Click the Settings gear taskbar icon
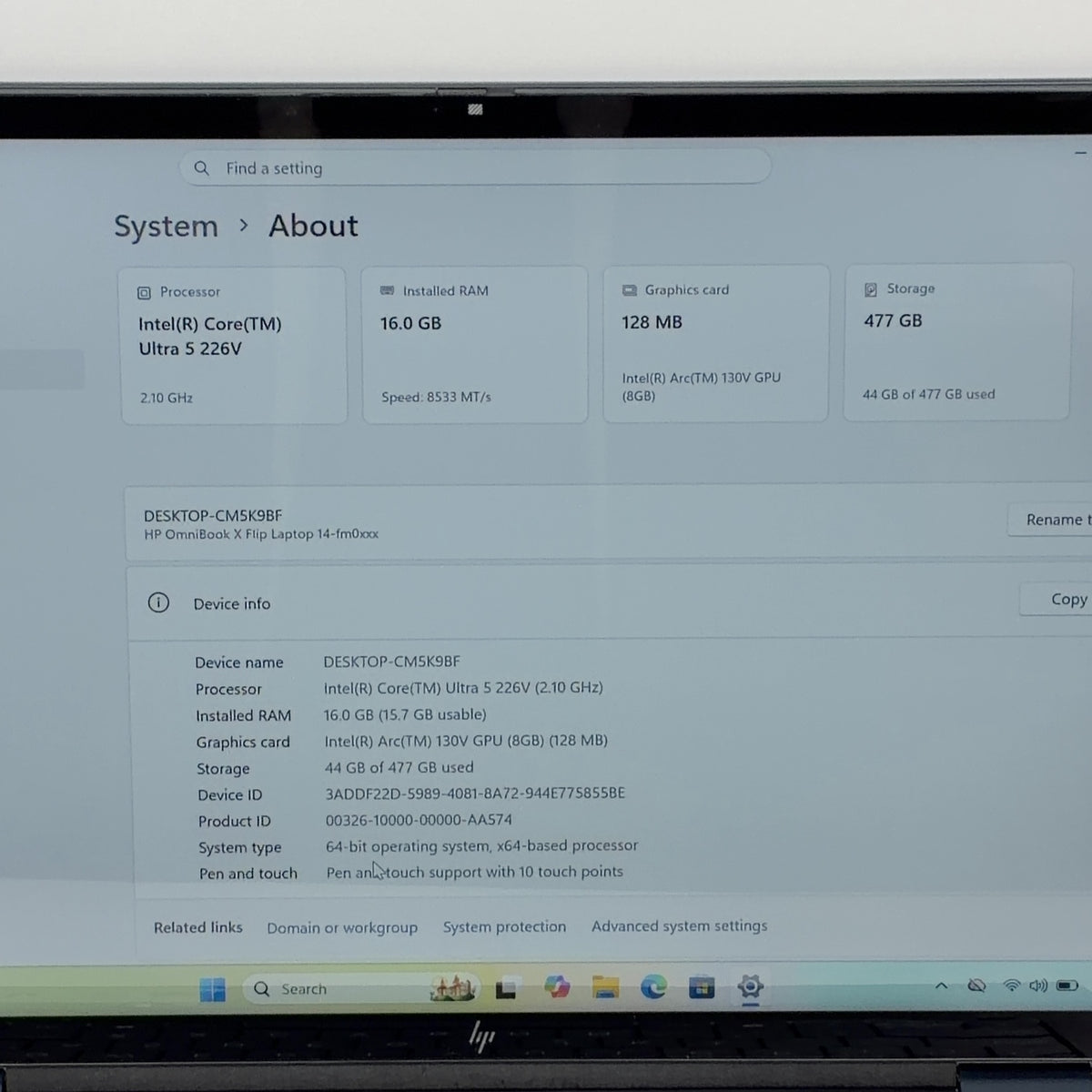 (750, 986)
